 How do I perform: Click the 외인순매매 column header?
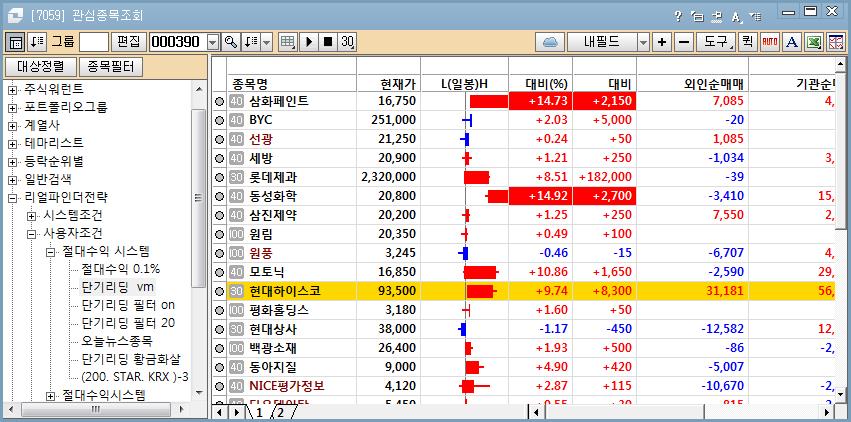point(693,84)
